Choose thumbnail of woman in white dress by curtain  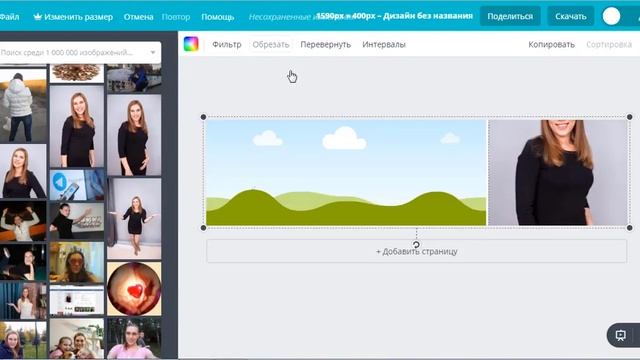pos(23,301)
